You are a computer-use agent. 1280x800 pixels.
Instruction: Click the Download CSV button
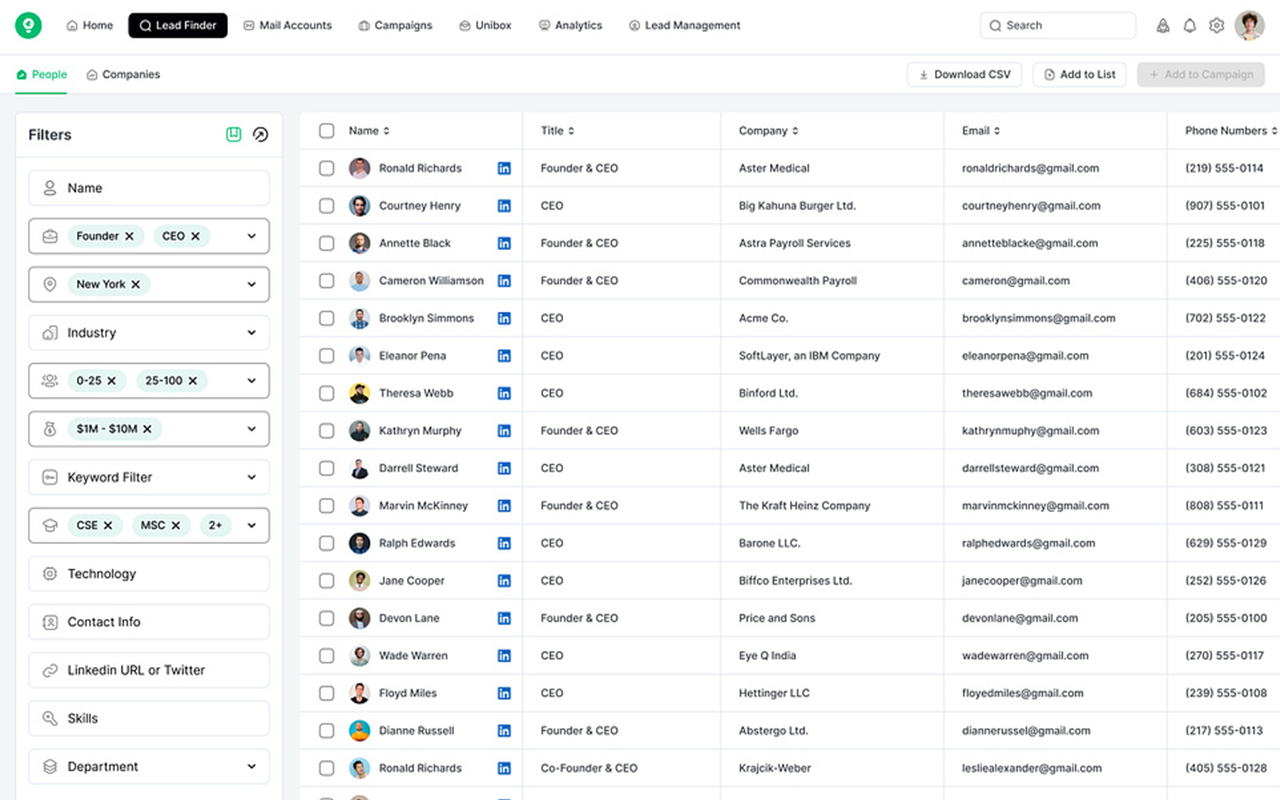pyautogui.click(x=963, y=74)
